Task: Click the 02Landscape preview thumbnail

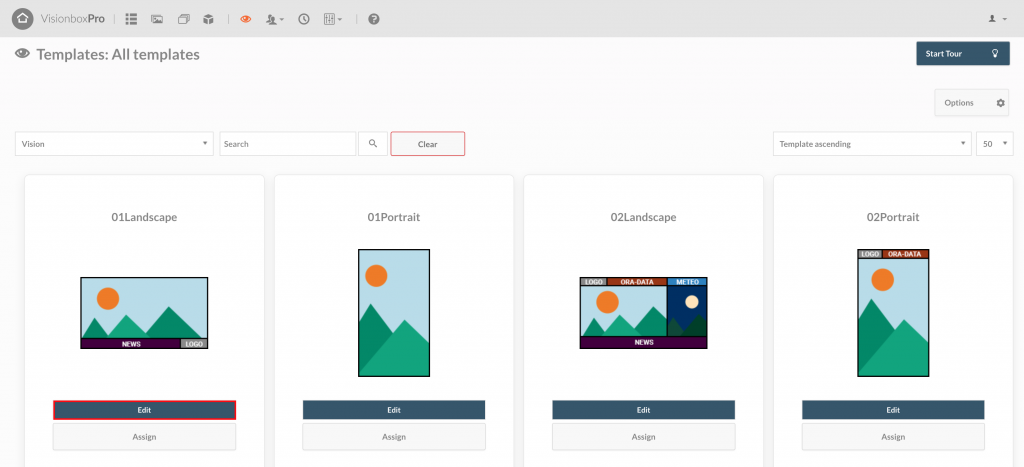Action: coord(643,313)
